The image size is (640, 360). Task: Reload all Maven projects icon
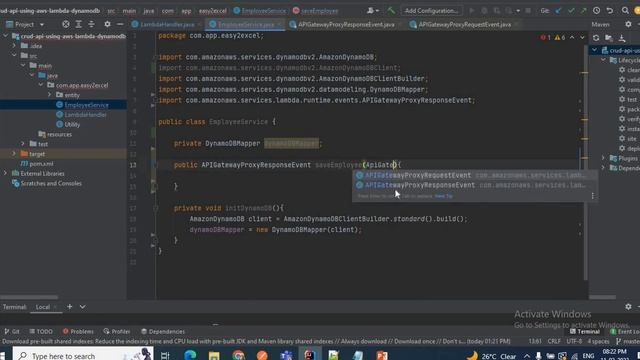(596, 38)
